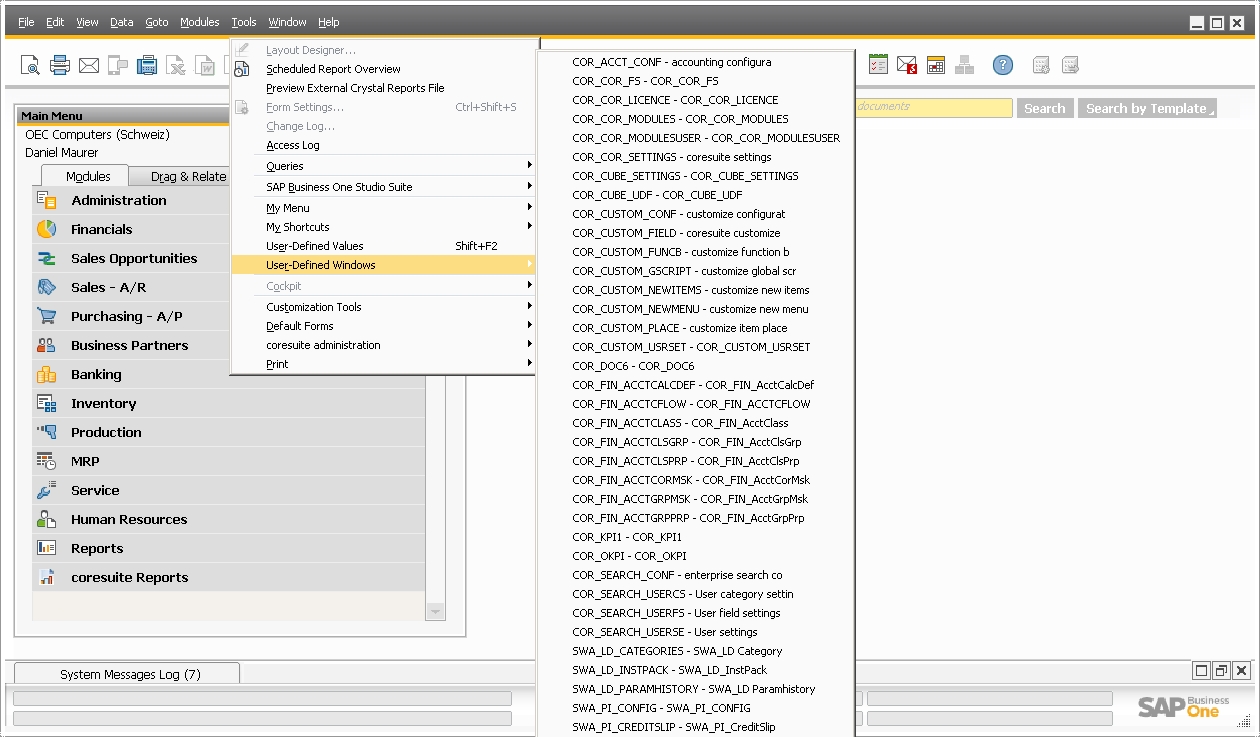Click the Print Preview toolbar icon
Image resolution: width=1260 pixels, height=737 pixels.
point(30,65)
